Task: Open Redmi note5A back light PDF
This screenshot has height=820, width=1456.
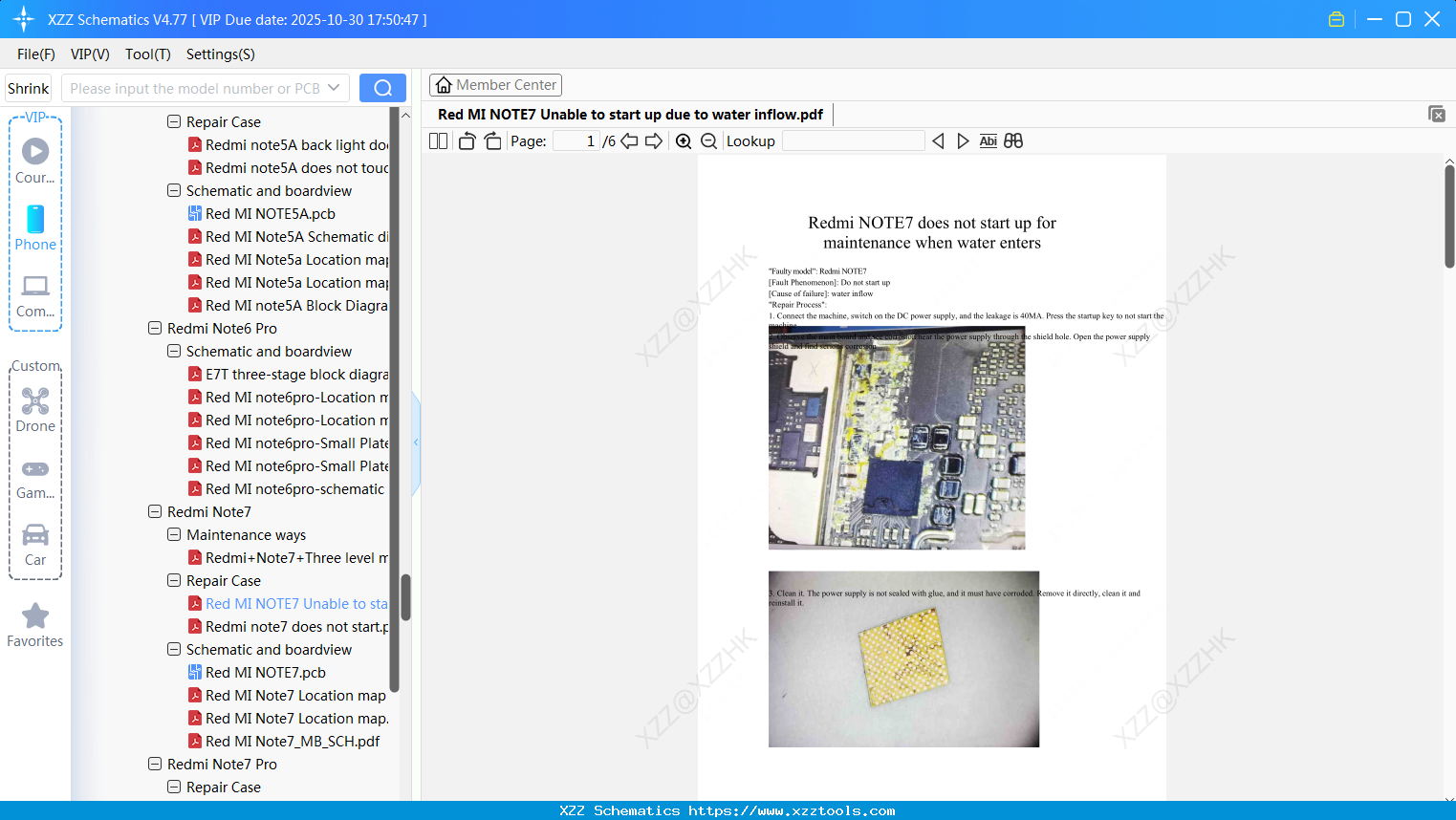Action: point(288,145)
